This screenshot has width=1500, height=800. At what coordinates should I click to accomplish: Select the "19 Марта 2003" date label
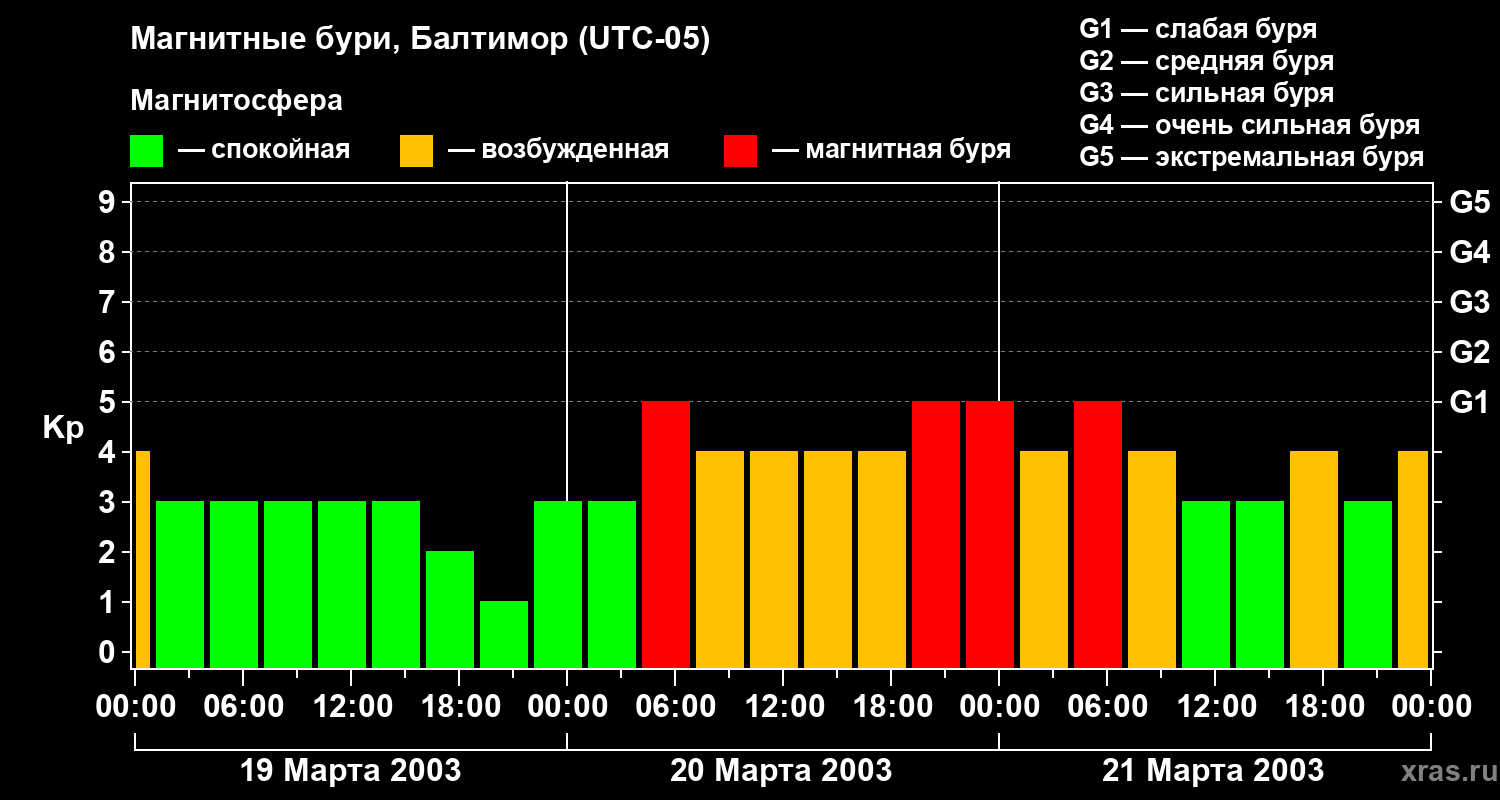tap(351, 771)
